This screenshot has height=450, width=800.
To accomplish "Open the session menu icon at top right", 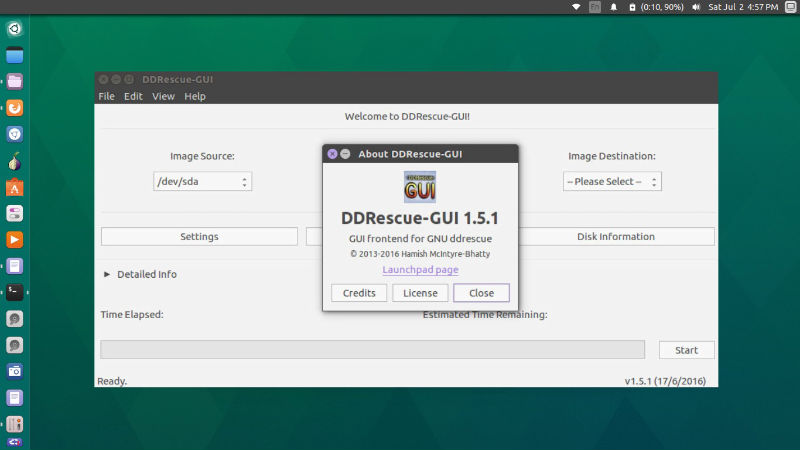I will (791, 7).
